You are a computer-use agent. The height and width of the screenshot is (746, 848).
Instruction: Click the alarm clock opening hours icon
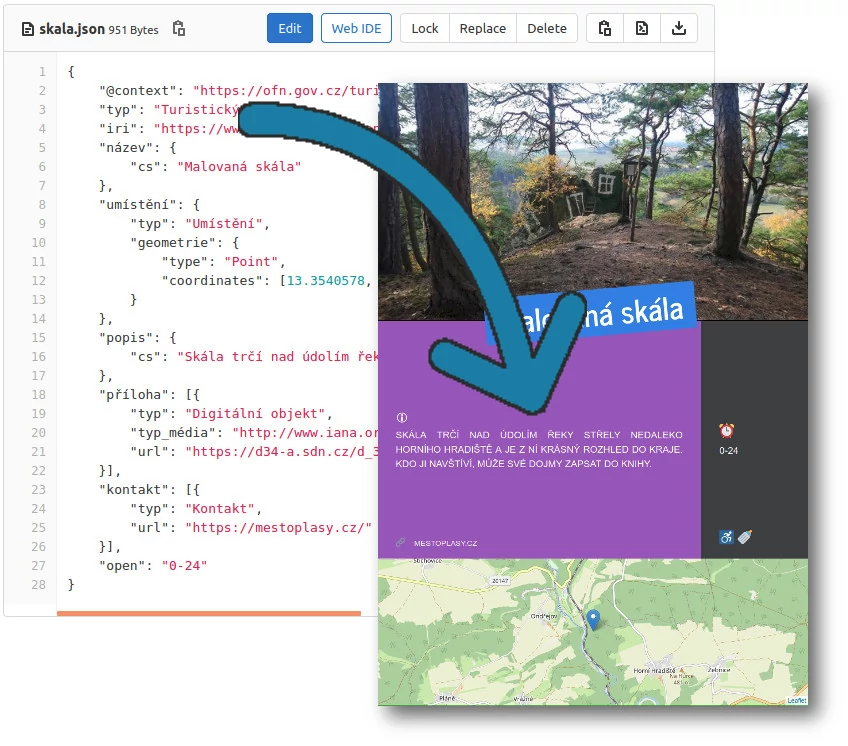point(727,431)
